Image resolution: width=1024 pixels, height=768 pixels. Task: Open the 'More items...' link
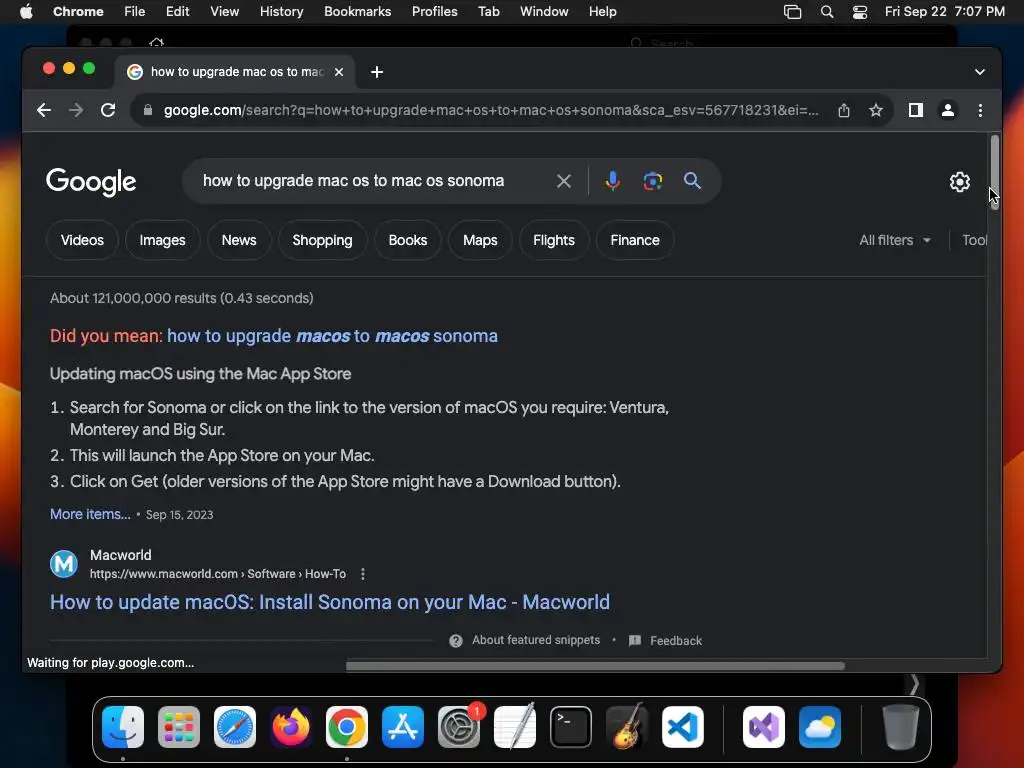90,514
